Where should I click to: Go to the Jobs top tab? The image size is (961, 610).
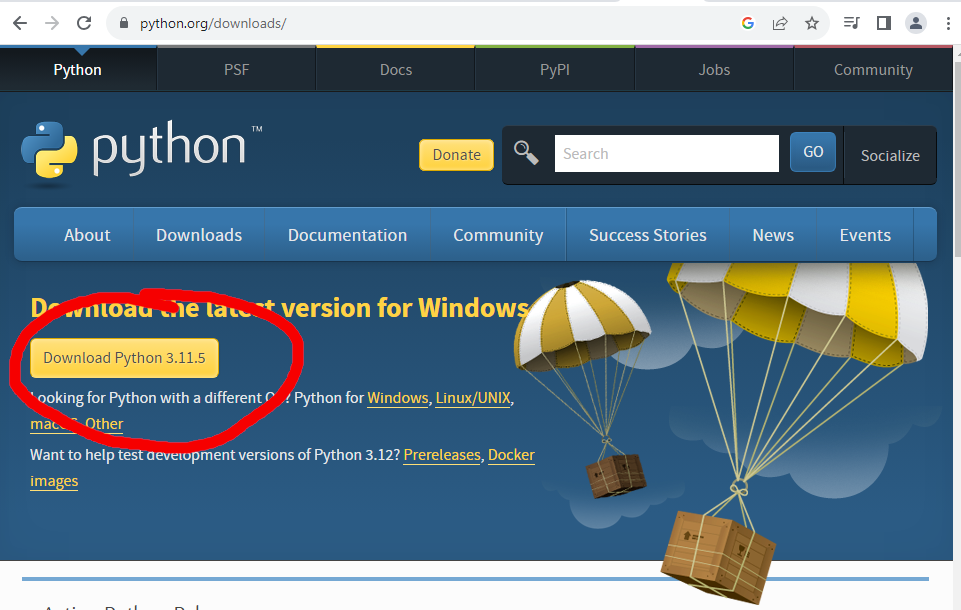(715, 70)
